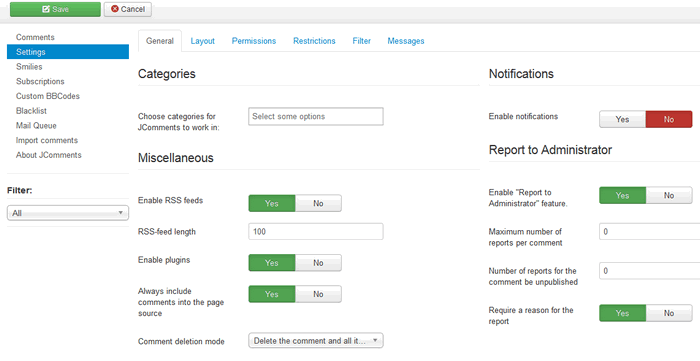The height and width of the screenshot is (361, 700).
Task: Open Blacklist in the sidebar
Action: (31, 111)
